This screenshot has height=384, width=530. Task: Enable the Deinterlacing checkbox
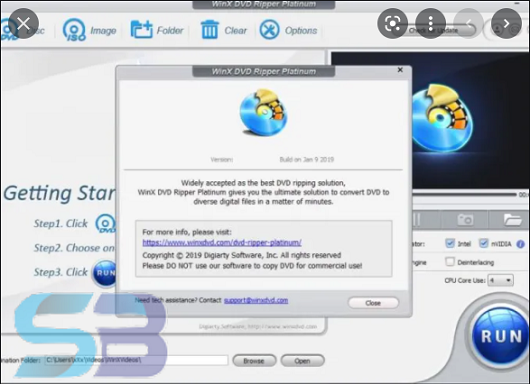450,262
